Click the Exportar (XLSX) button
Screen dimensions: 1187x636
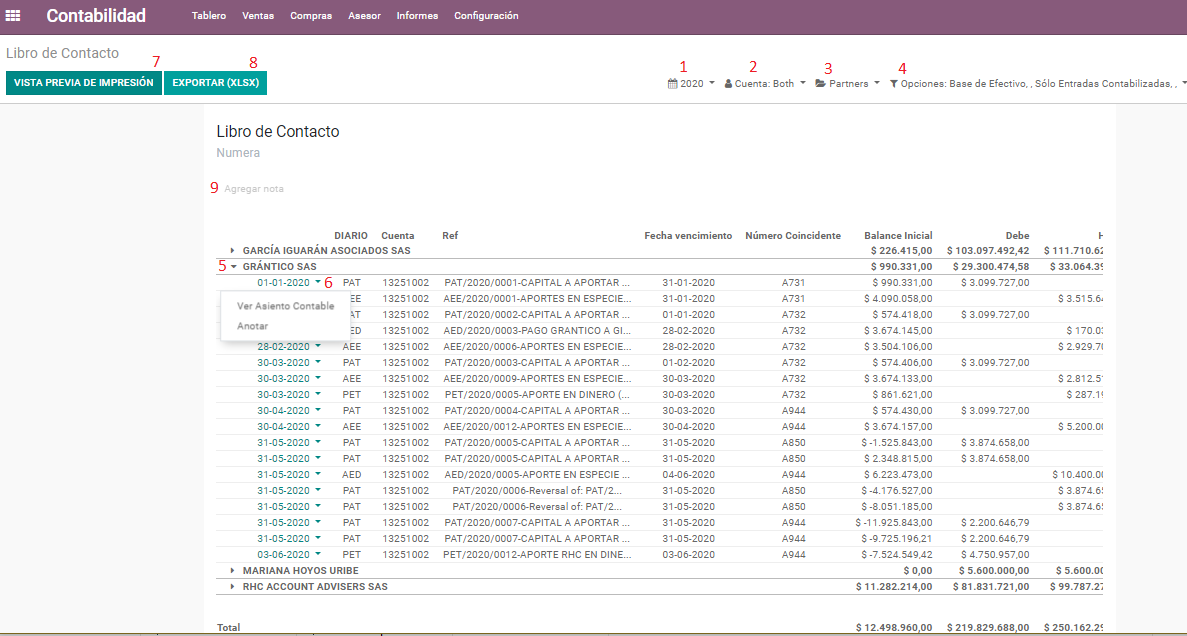(x=216, y=83)
